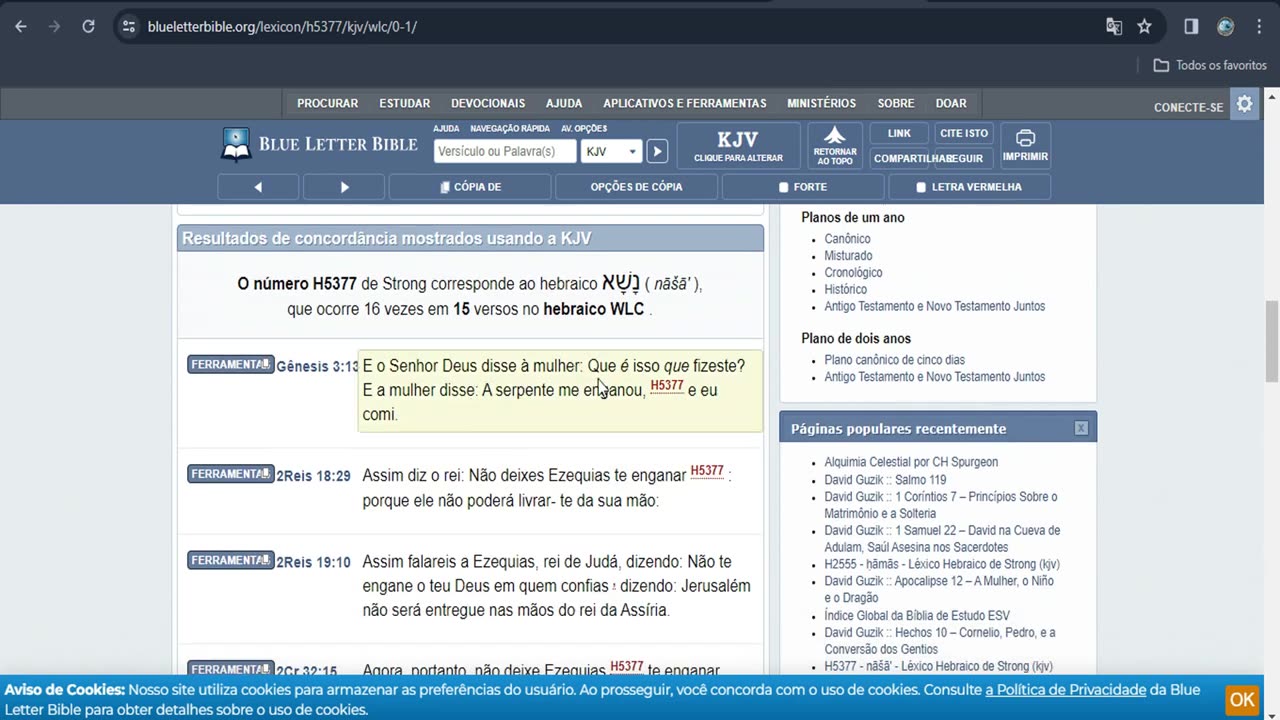
Task: Click H5377 link in Gênesis 3:13 verse
Action: (x=667, y=386)
